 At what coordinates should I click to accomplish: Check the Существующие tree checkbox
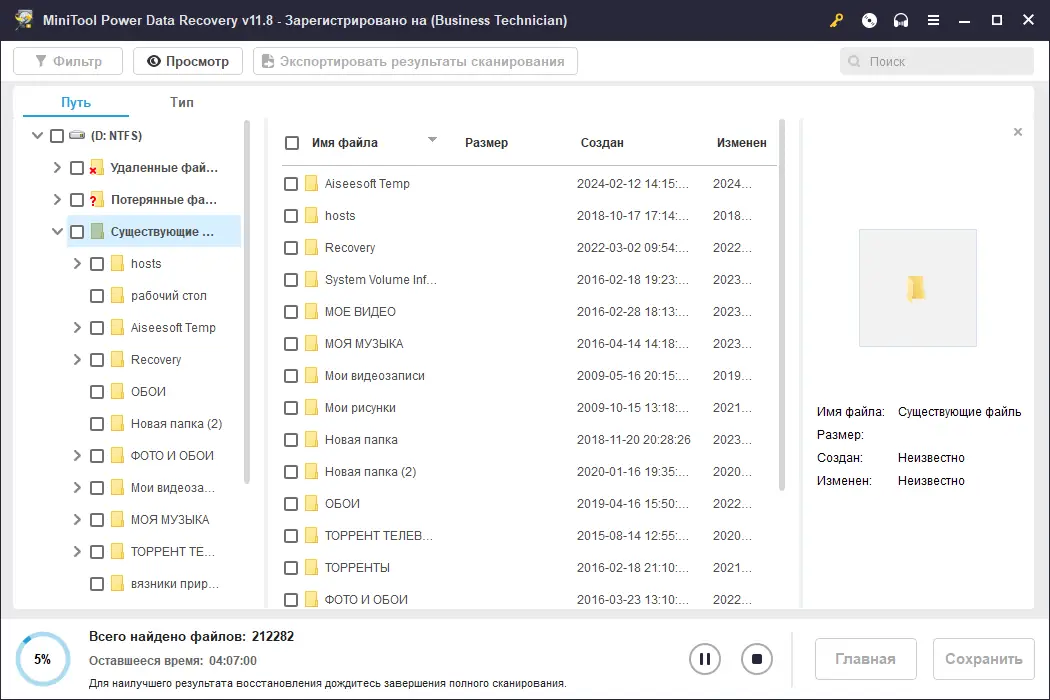click(77, 232)
